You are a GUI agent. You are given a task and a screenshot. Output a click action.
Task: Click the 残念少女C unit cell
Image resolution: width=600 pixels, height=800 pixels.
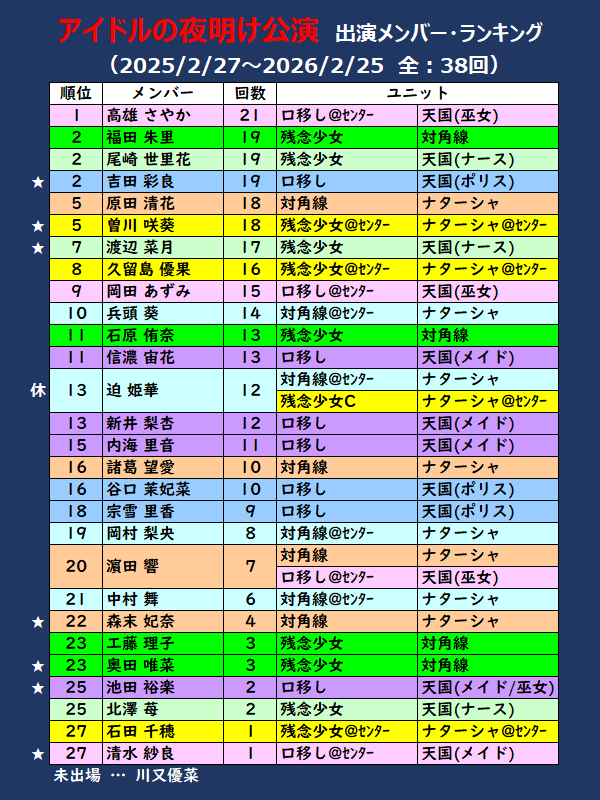(x=347, y=402)
